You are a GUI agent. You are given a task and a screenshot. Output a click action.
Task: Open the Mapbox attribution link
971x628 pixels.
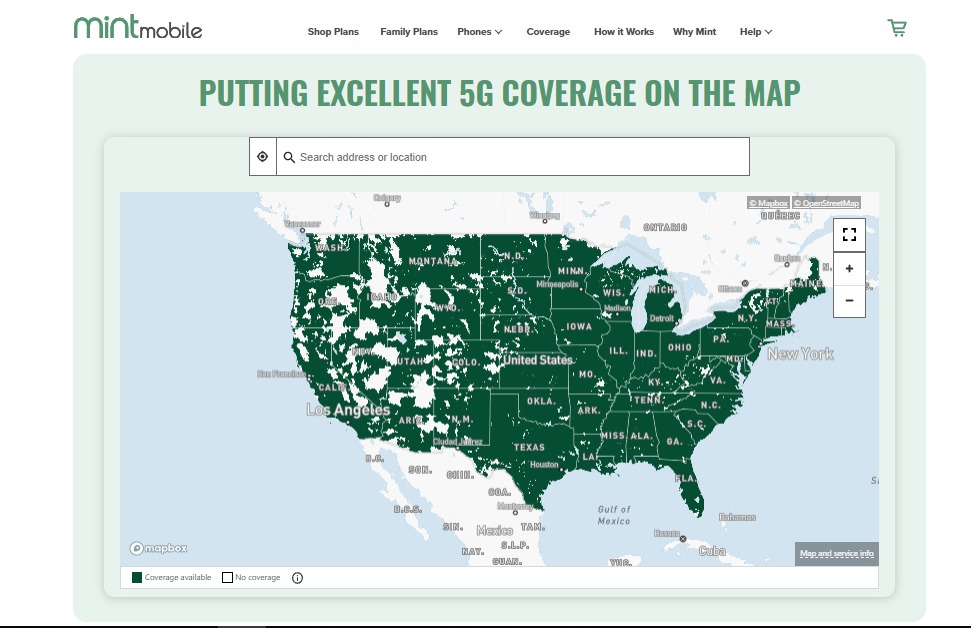(768, 203)
